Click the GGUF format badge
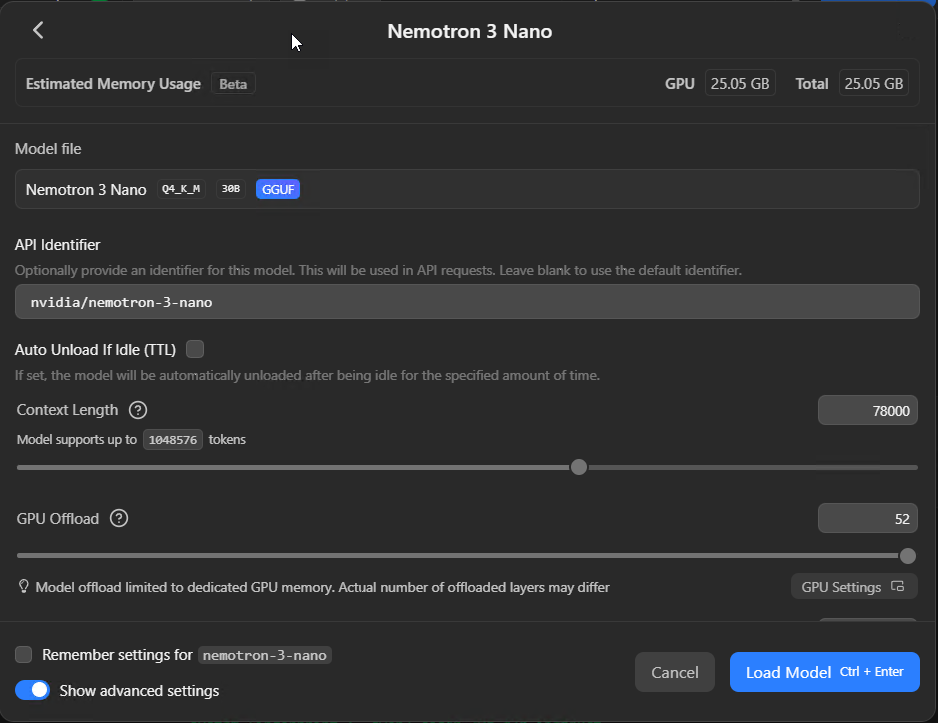This screenshot has width=938, height=723. 277,189
